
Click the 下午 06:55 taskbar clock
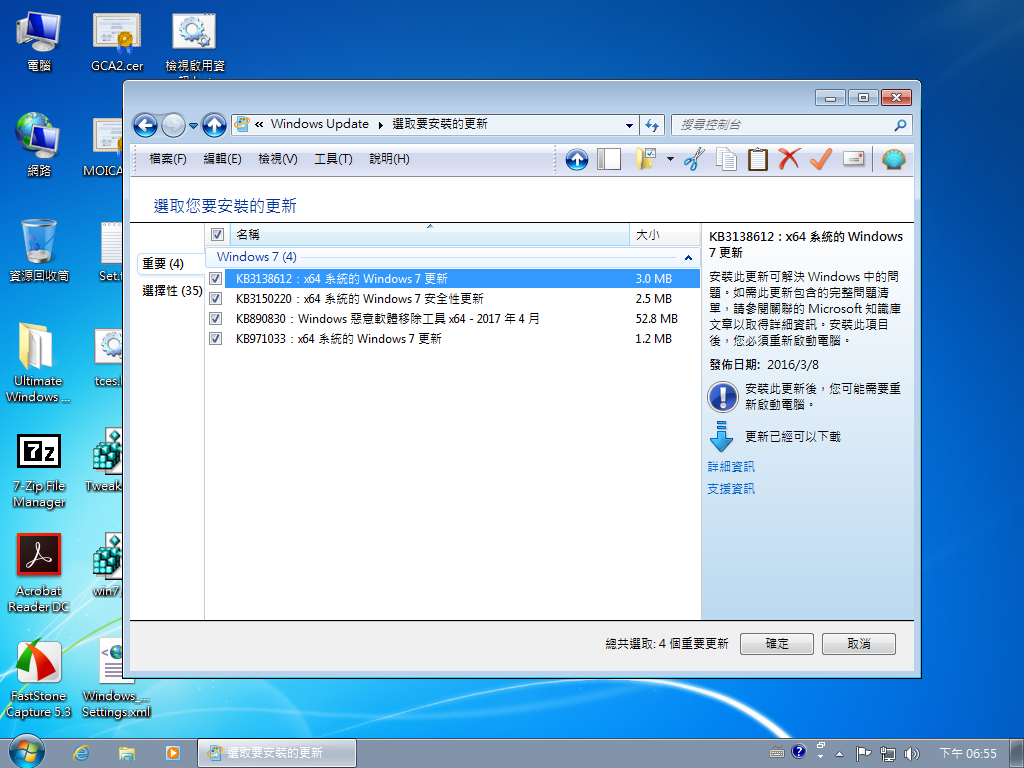coord(968,754)
